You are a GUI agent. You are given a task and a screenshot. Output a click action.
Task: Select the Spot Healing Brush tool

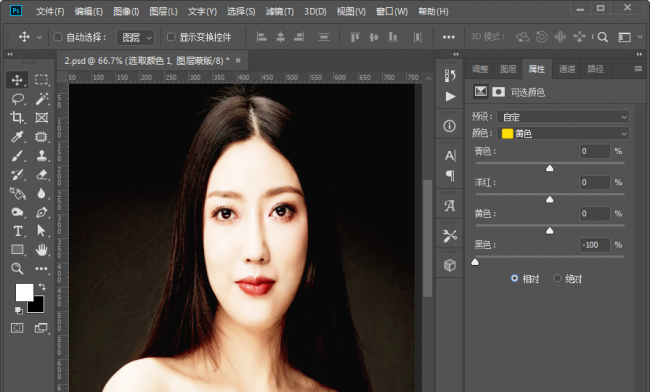click(41, 137)
